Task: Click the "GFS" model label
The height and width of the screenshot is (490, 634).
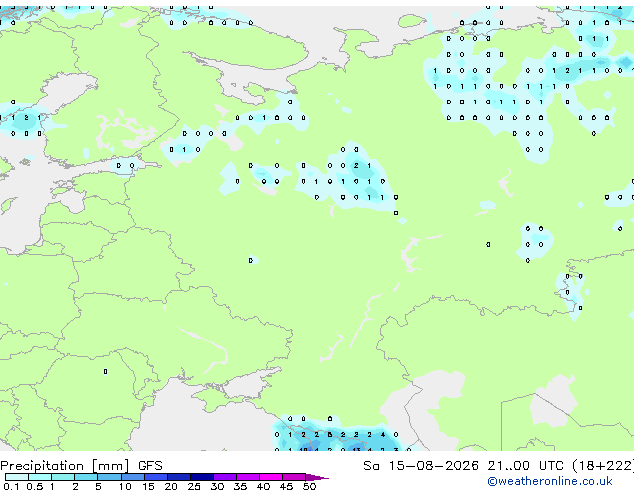Action: 150,466
